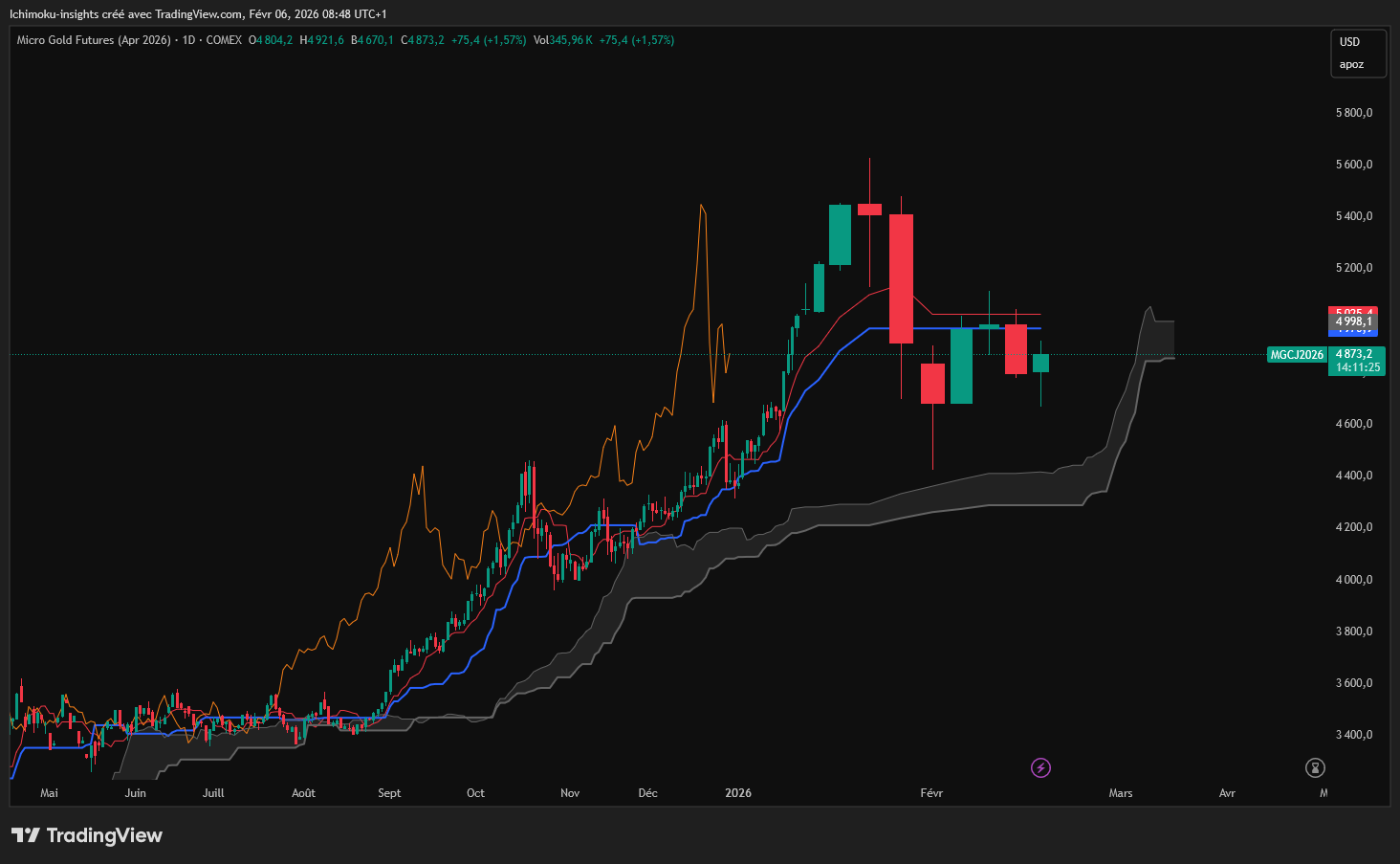The height and width of the screenshot is (864, 1400).
Task: Click the large red candle near 5 400
Action: [901, 278]
